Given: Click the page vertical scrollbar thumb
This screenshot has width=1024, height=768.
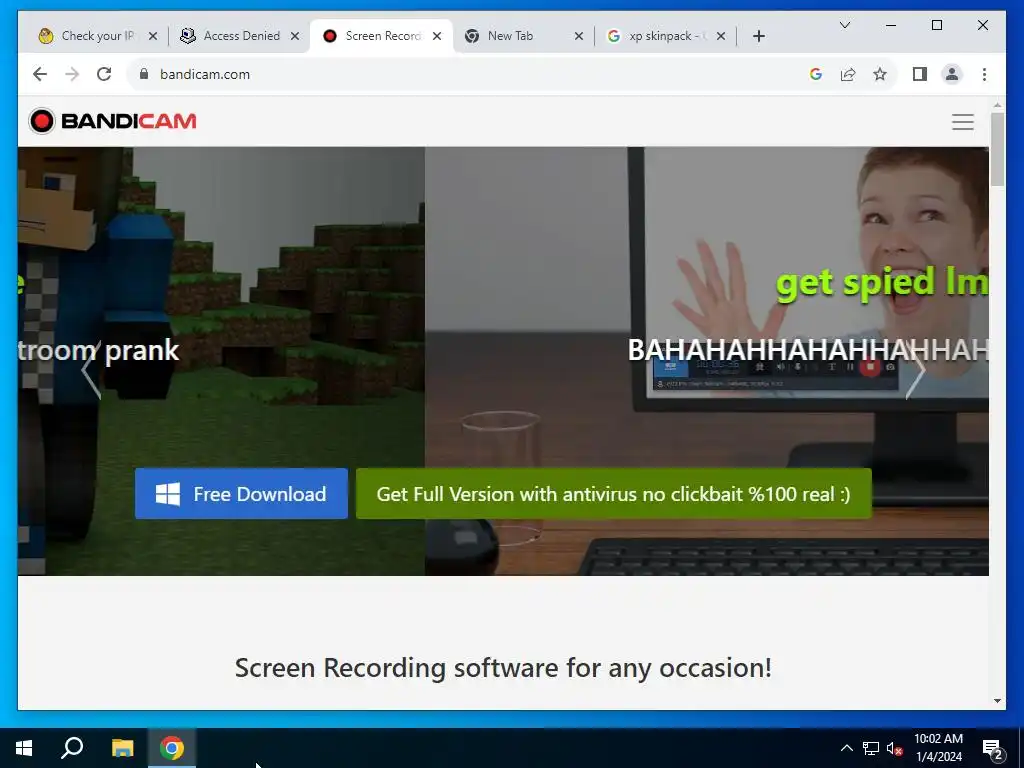Looking at the screenshot, I should pos(997,149).
